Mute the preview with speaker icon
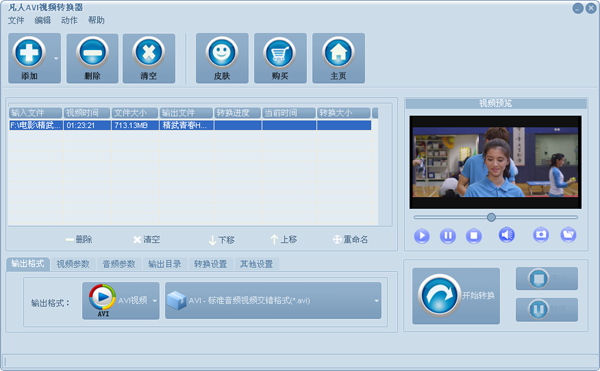 507,235
